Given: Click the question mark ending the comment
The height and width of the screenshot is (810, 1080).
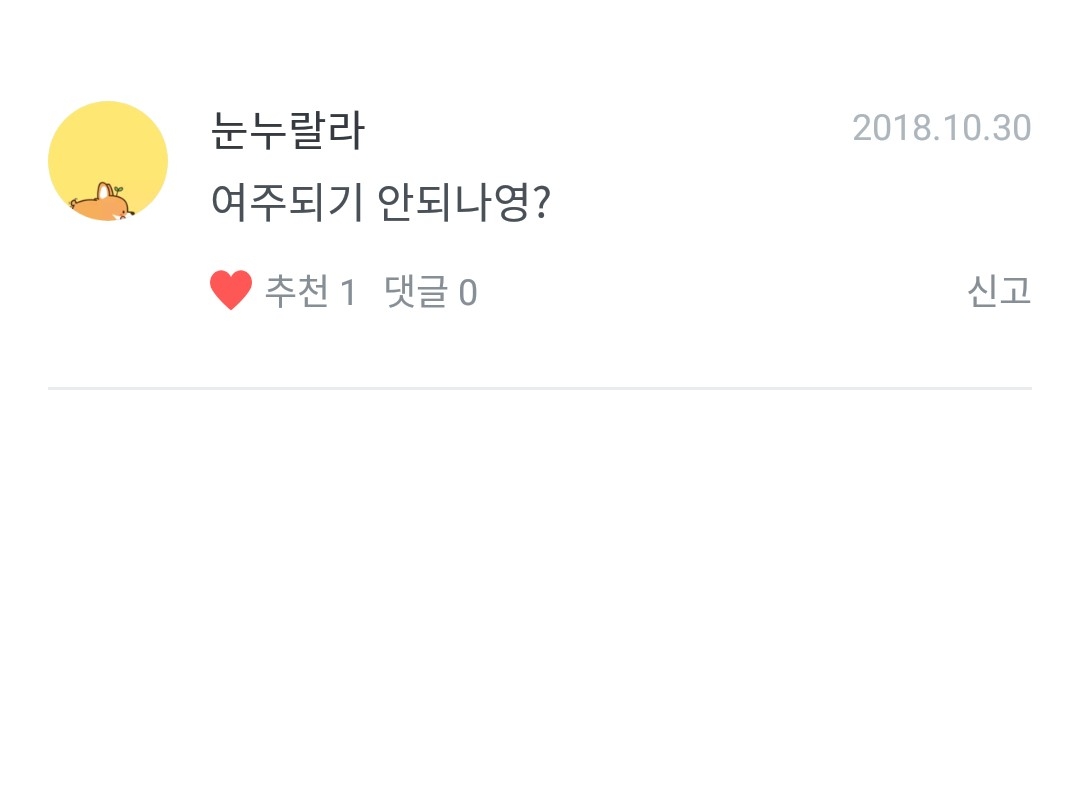Looking at the screenshot, I should pyautogui.click(x=543, y=205).
